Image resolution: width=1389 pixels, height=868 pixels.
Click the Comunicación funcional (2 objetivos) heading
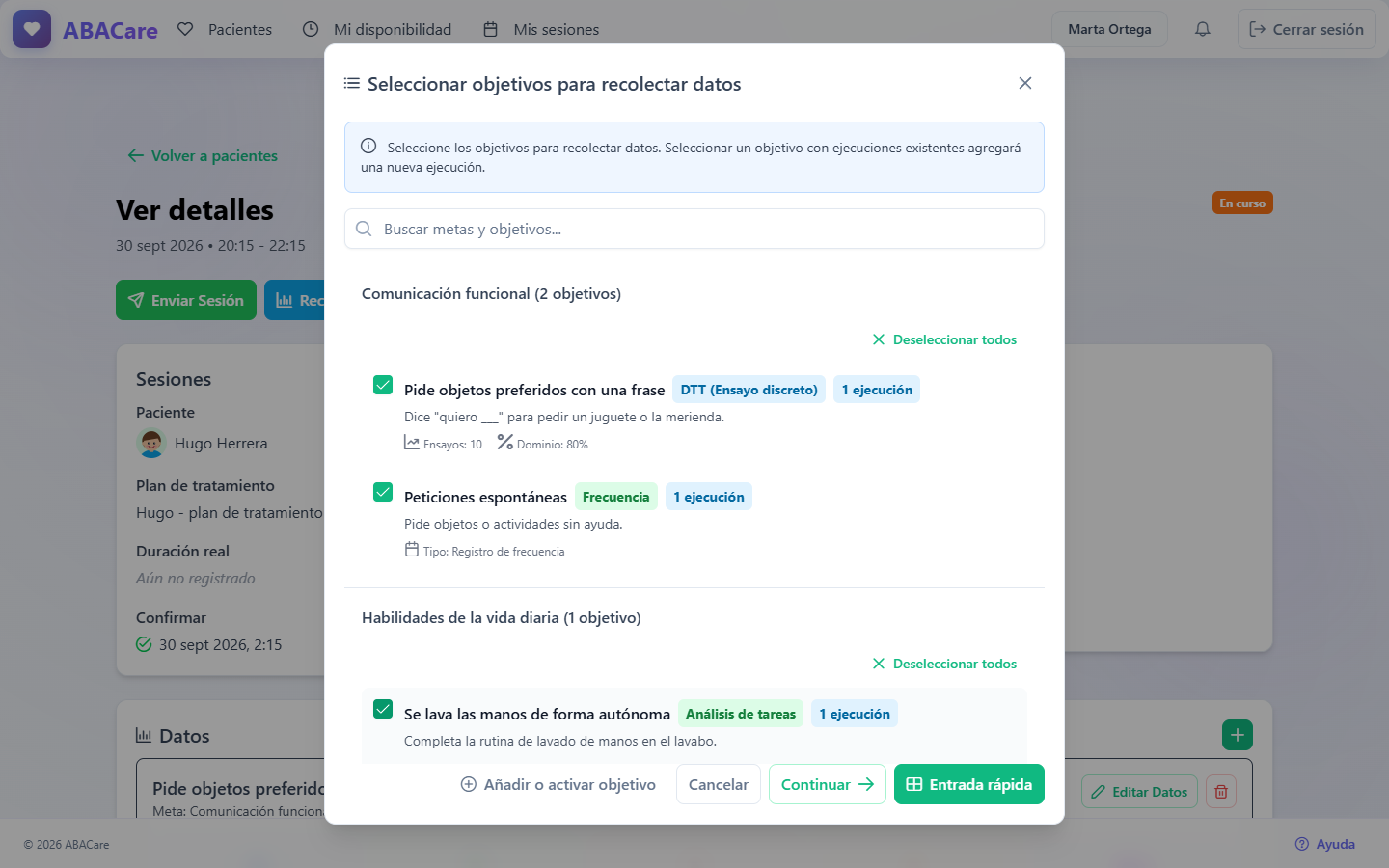pyautogui.click(x=491, y=293)
